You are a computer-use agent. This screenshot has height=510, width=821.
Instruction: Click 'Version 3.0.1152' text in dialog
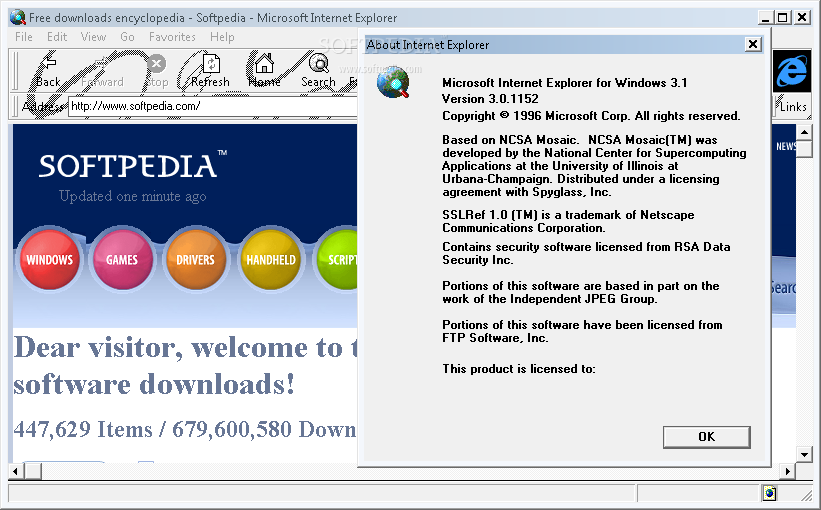490,98
